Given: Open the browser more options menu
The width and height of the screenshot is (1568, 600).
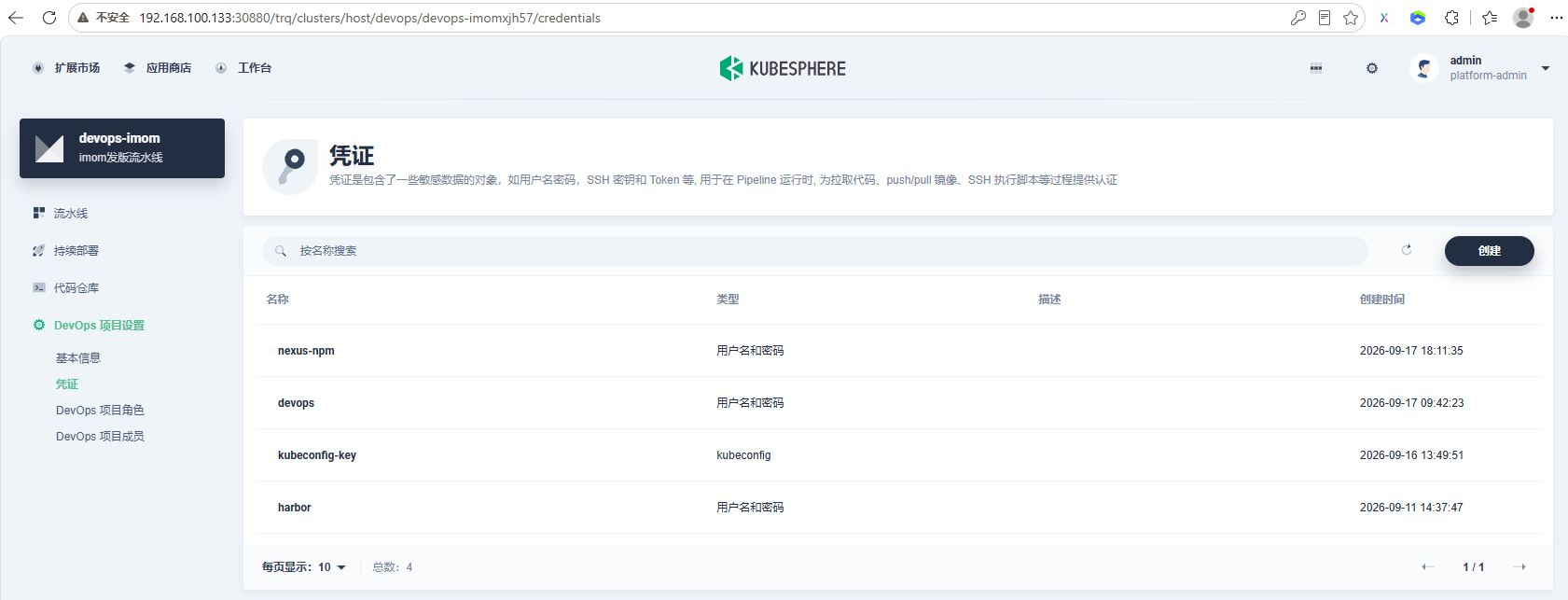Looking at the screenshot, I should pyautogui.click(x=1556, y=18).
